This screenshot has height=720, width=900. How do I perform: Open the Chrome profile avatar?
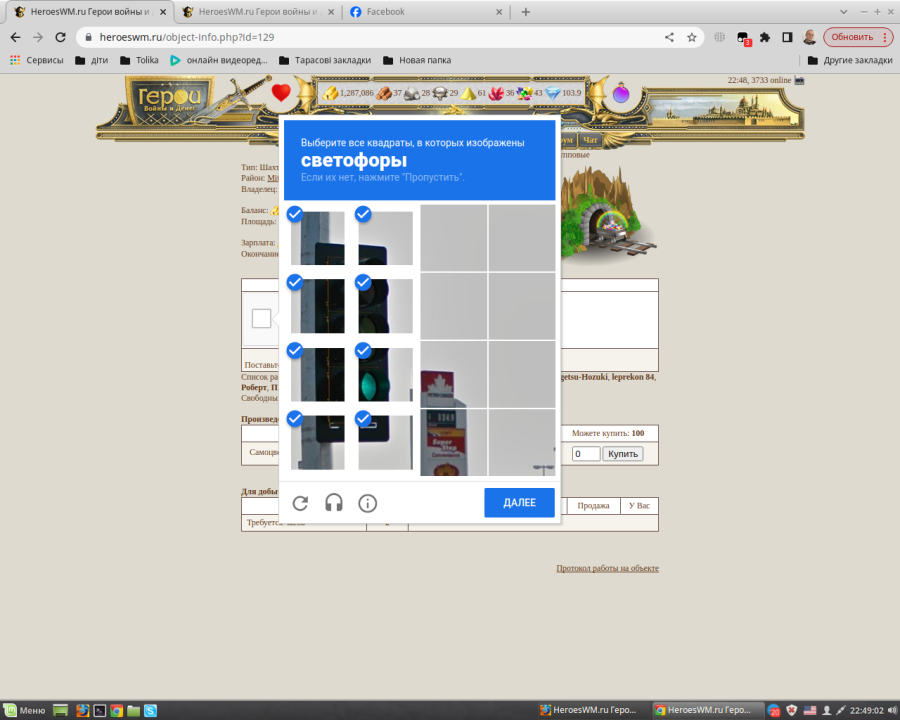pos(809,37)
